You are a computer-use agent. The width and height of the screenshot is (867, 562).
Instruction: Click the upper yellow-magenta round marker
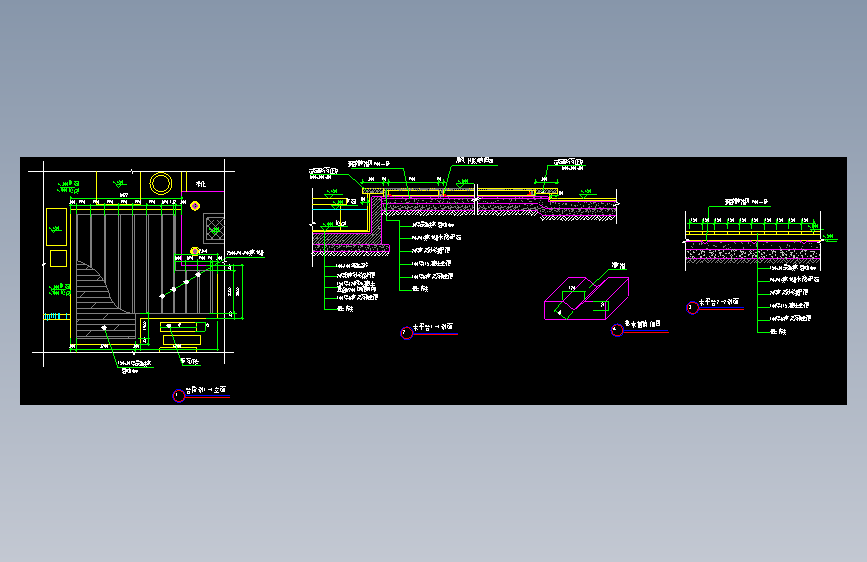195,206
